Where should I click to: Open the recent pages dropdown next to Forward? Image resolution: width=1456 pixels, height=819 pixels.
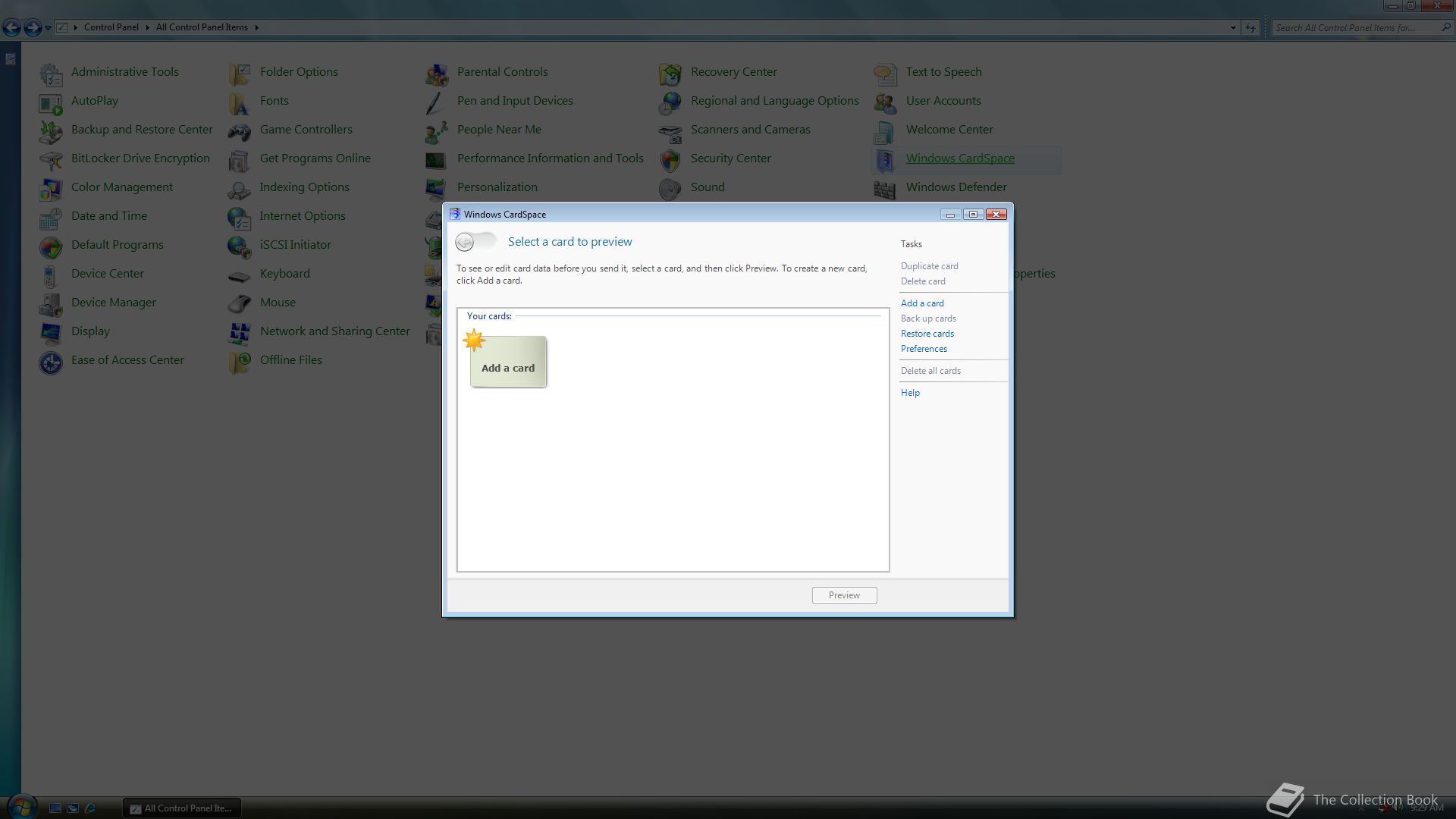pos(48,28)
